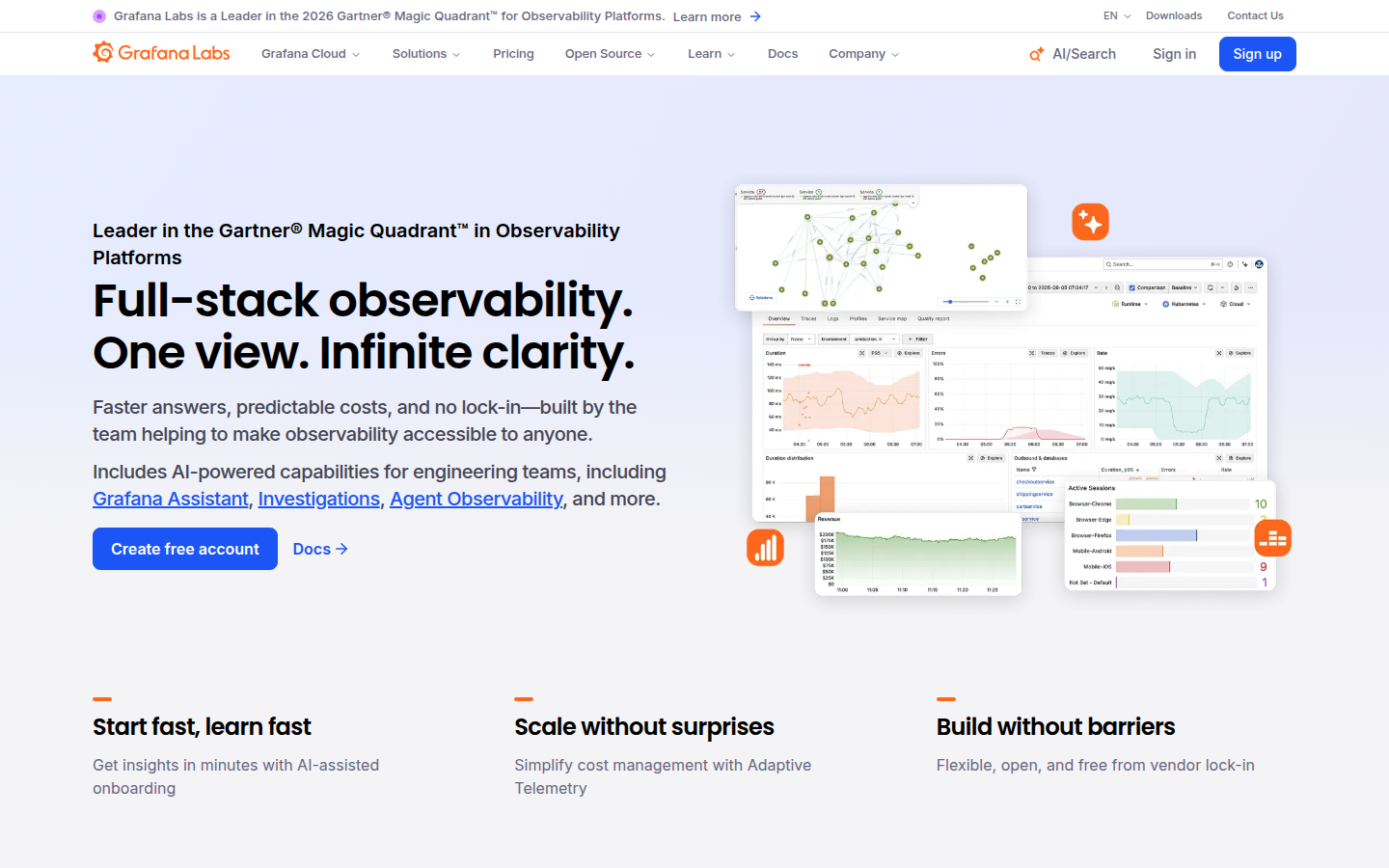Click the fire icon in dashboard toolbar

(x=1237, y=287)
